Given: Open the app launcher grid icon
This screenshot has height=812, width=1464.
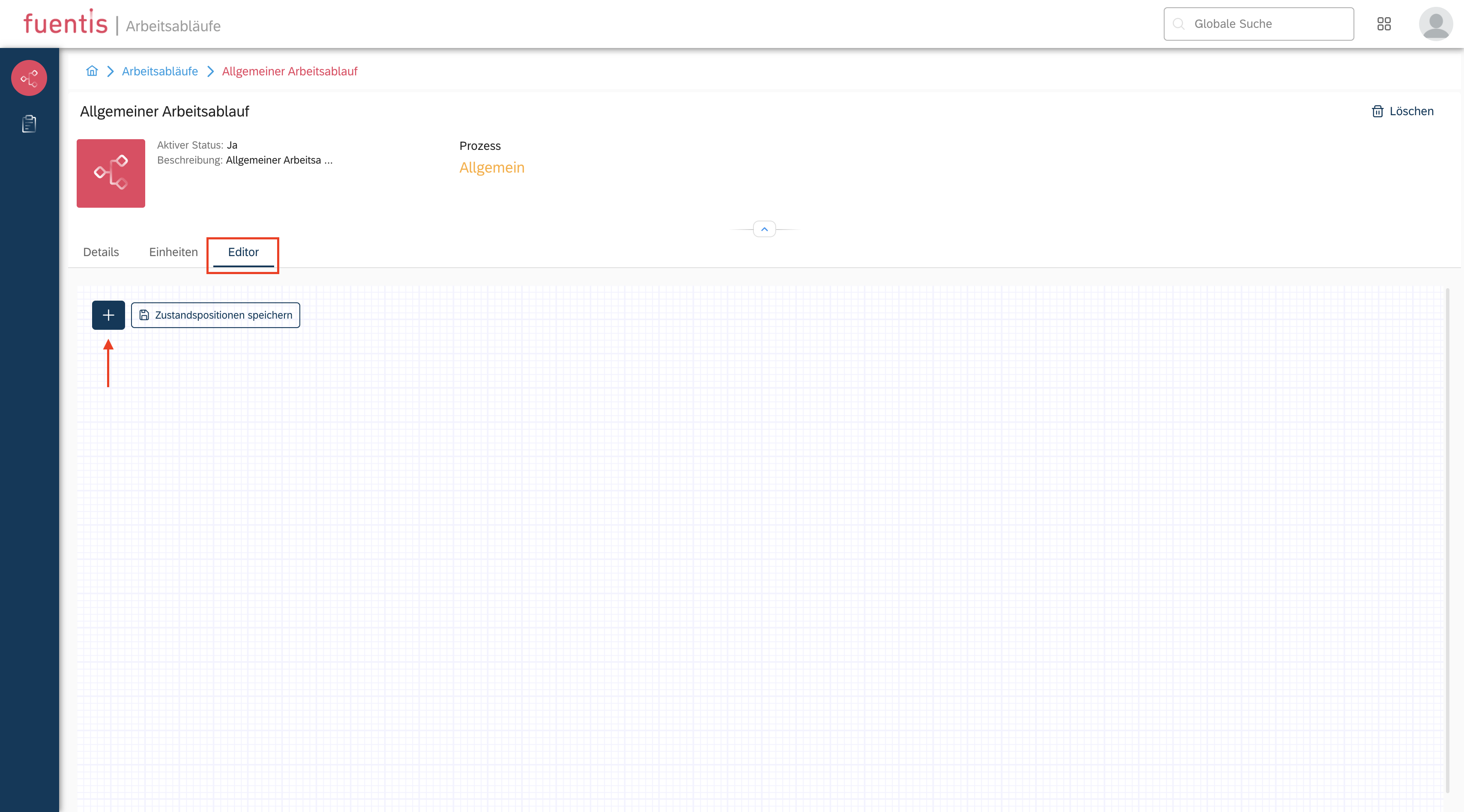Looking at the screenshot, I should (1384, 24).
